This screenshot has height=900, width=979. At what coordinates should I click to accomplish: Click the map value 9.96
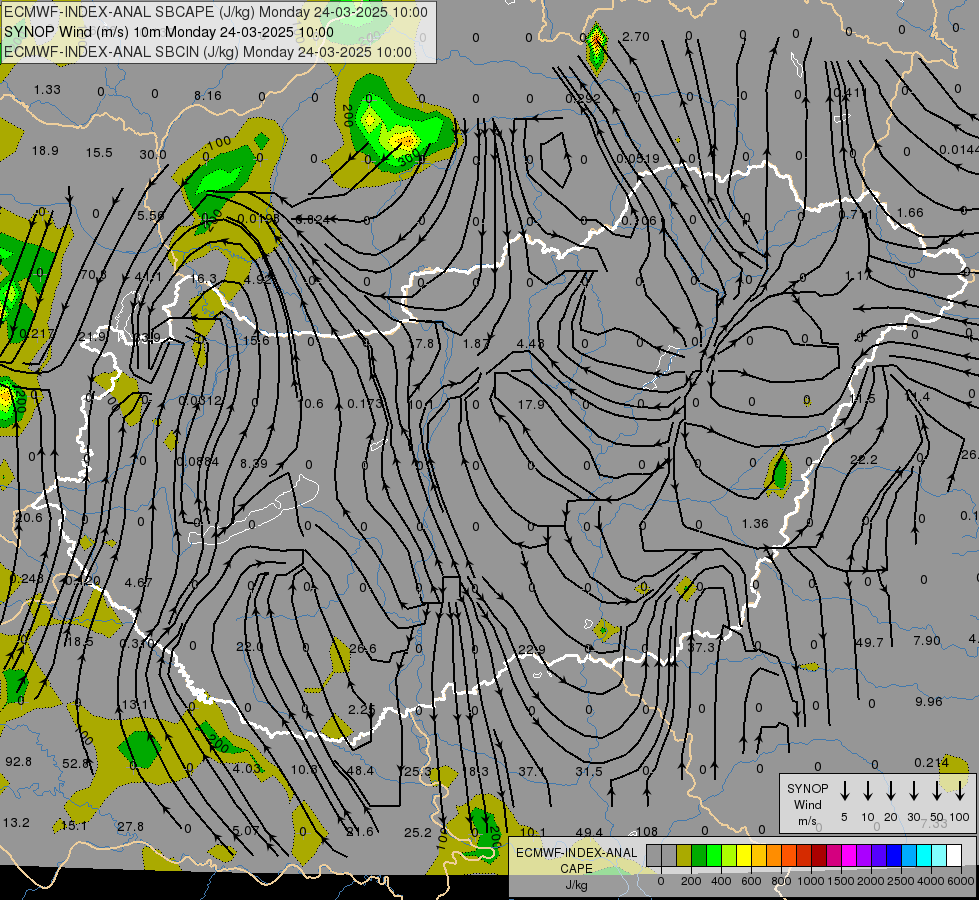coord(928,701)
